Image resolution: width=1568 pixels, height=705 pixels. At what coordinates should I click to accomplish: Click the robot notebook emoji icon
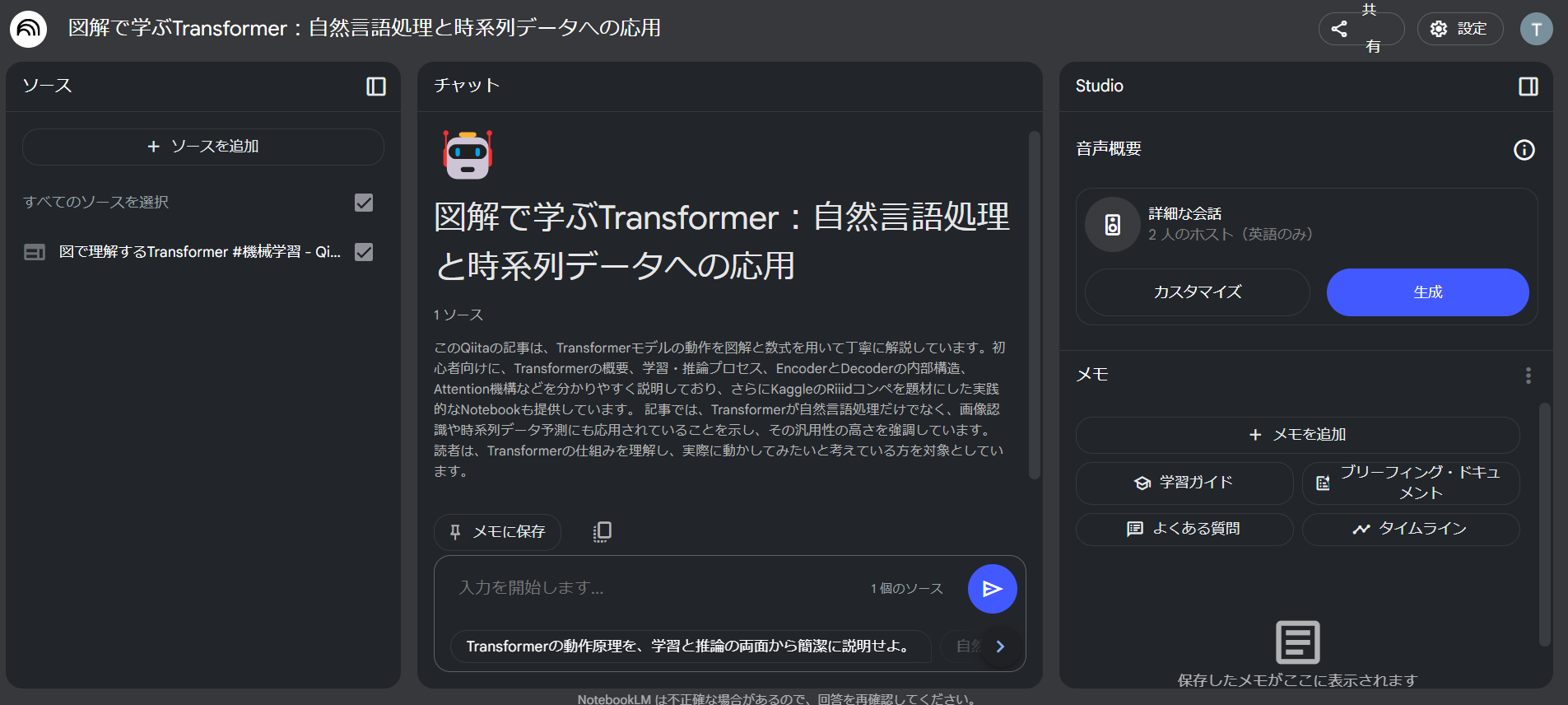tap(468, 155)
